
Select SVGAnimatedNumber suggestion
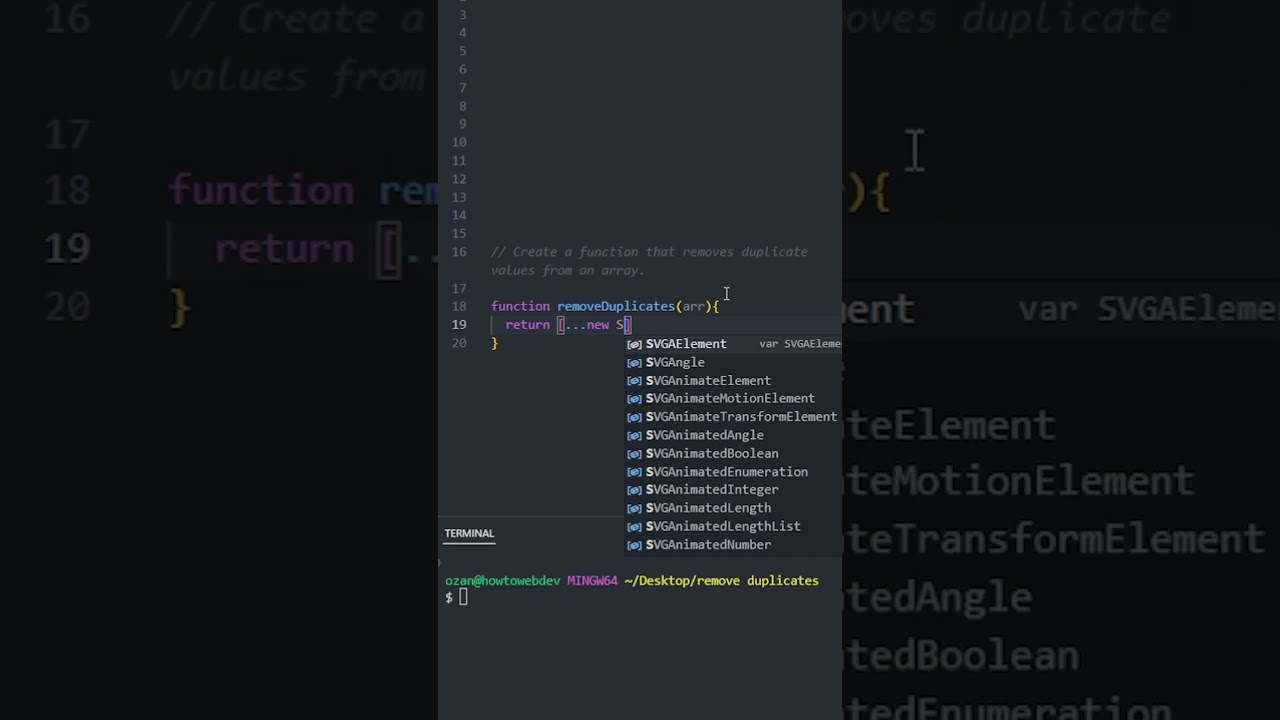coord(733,545)
